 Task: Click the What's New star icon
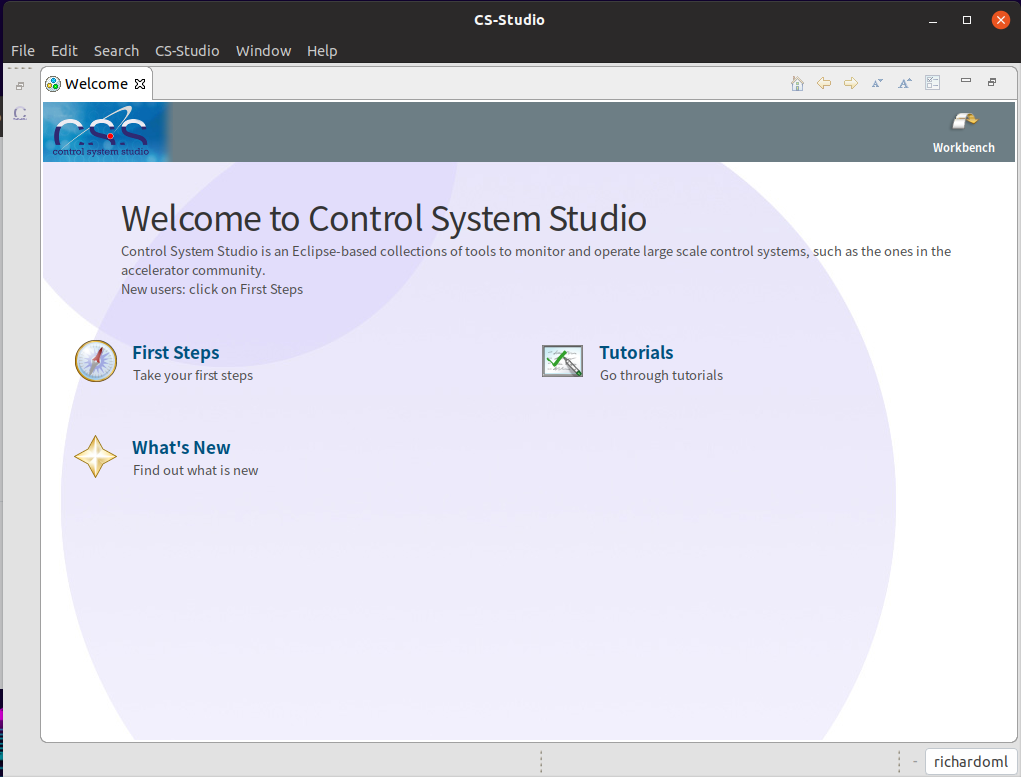click(95, 456)
